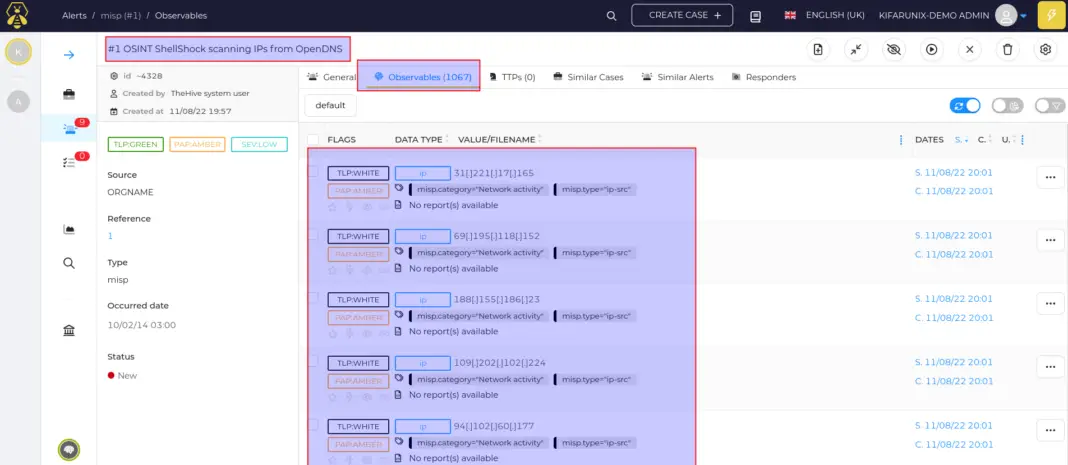Click the CREATE CASE + button

pyautogui.click(x=682, y=15)
